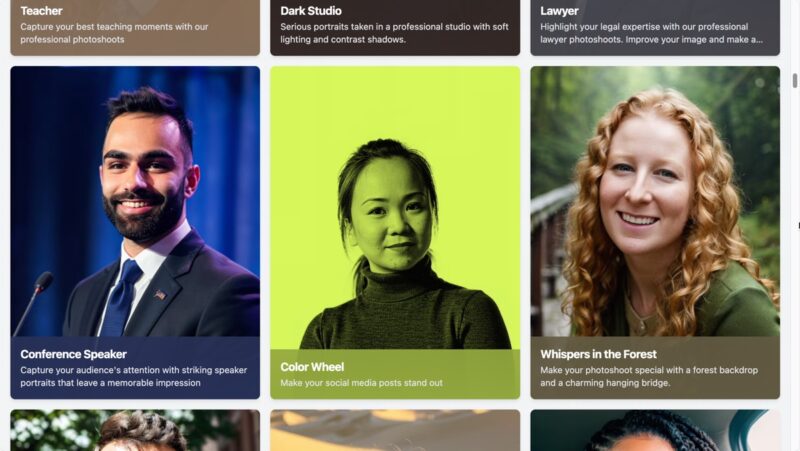Click the Lawyer photoshoot description text

652,33
